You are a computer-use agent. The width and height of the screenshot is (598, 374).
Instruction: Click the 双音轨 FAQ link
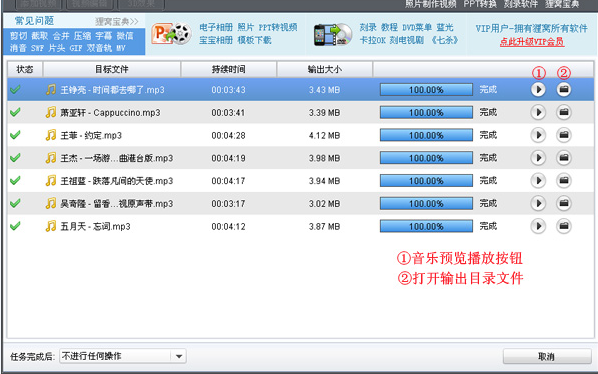pyautogui.click(x=99, y=48)
